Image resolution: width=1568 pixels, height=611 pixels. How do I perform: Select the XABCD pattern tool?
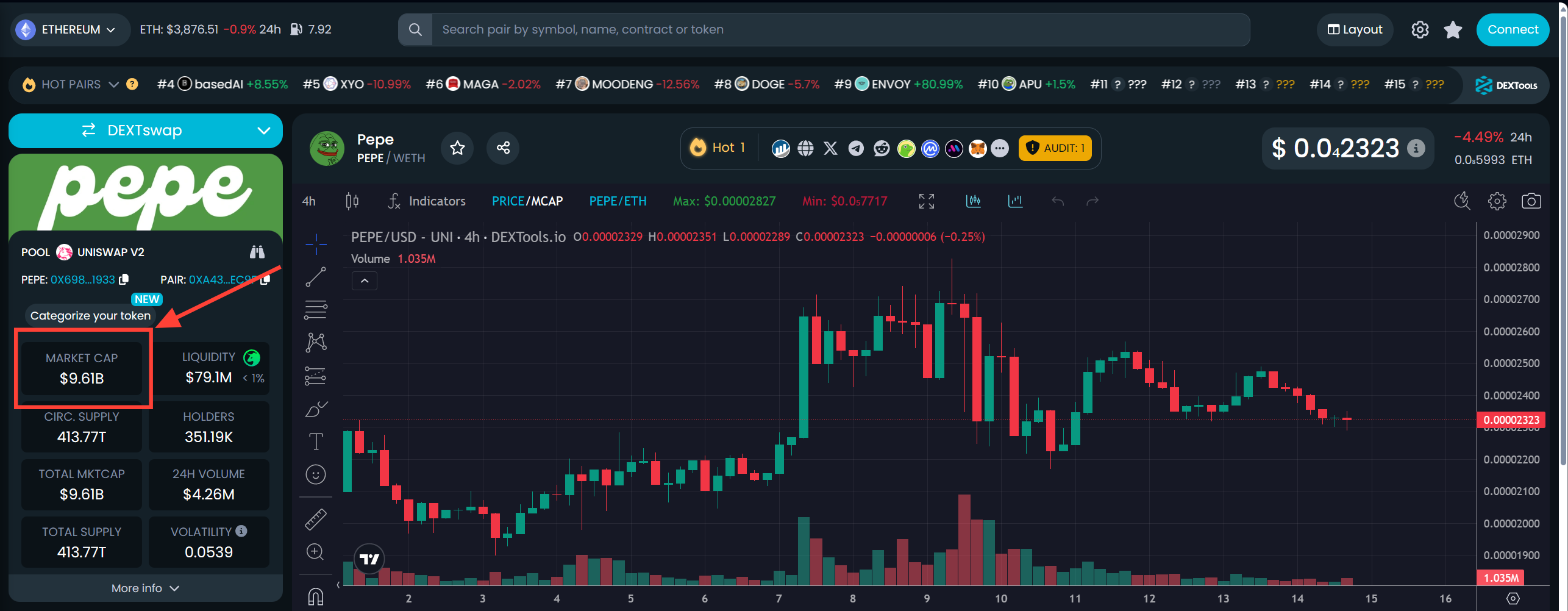coord(316,342)
